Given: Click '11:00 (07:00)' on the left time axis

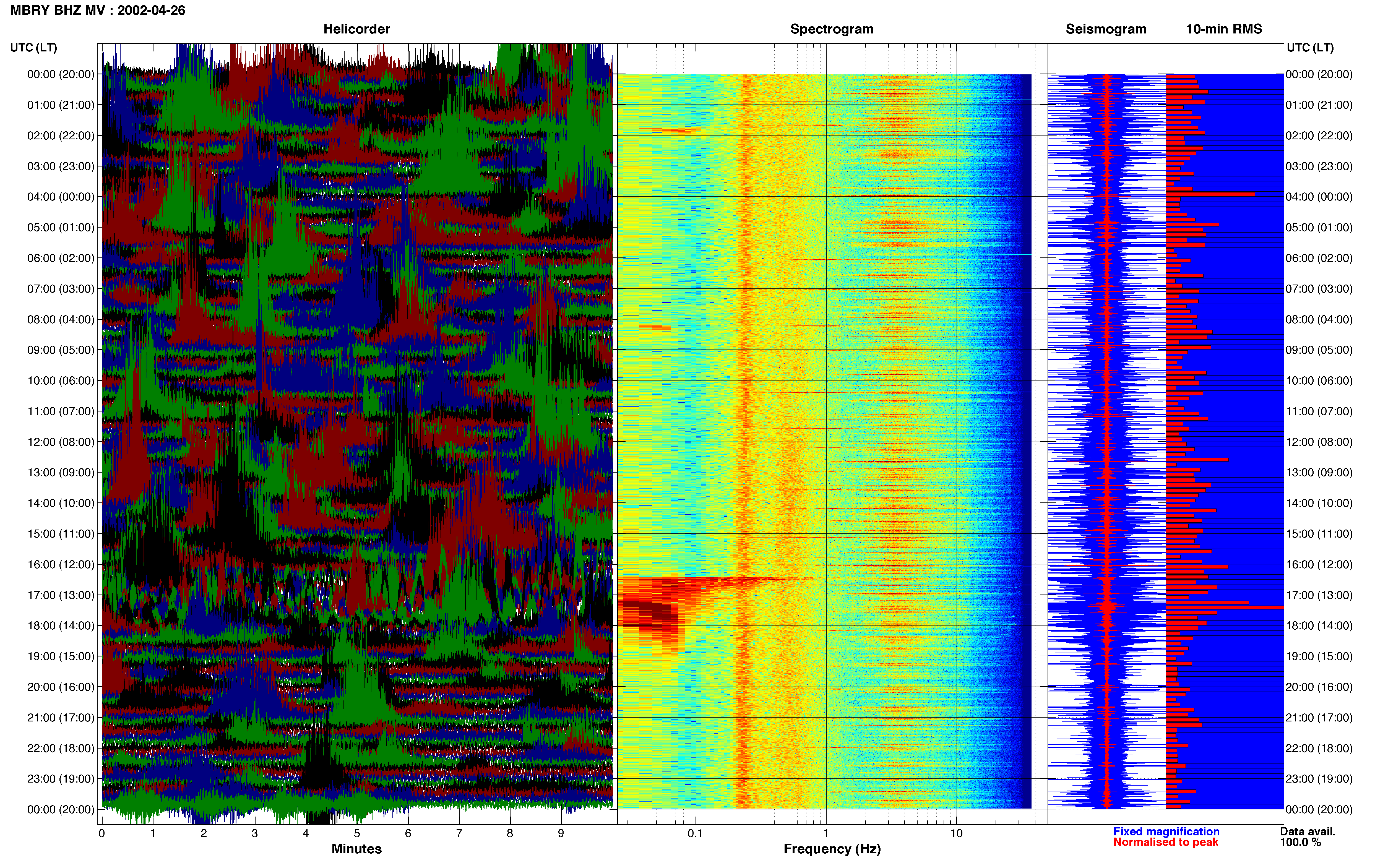Looking at the screenshot, I should click(61, 412).
